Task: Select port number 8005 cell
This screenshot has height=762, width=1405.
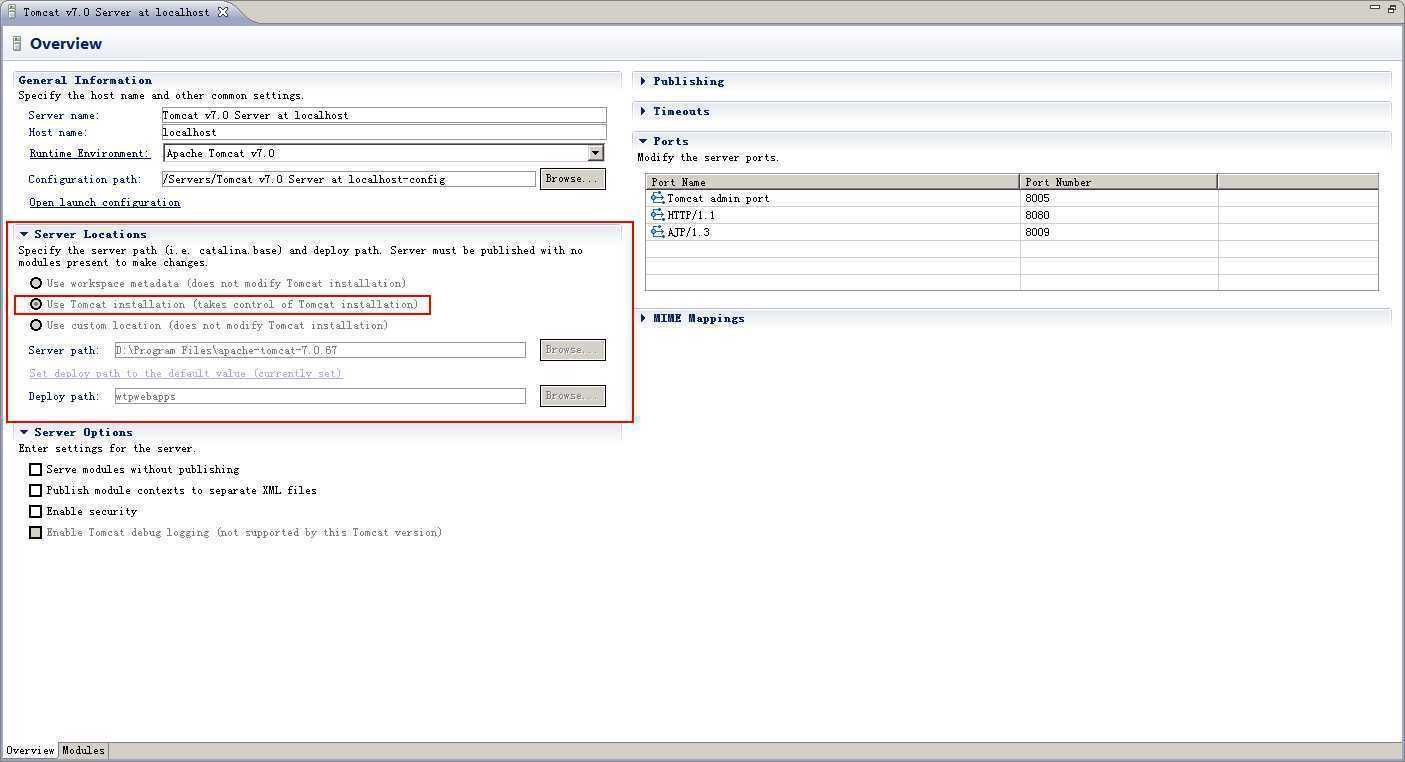Action: (x=1119, y=198)
